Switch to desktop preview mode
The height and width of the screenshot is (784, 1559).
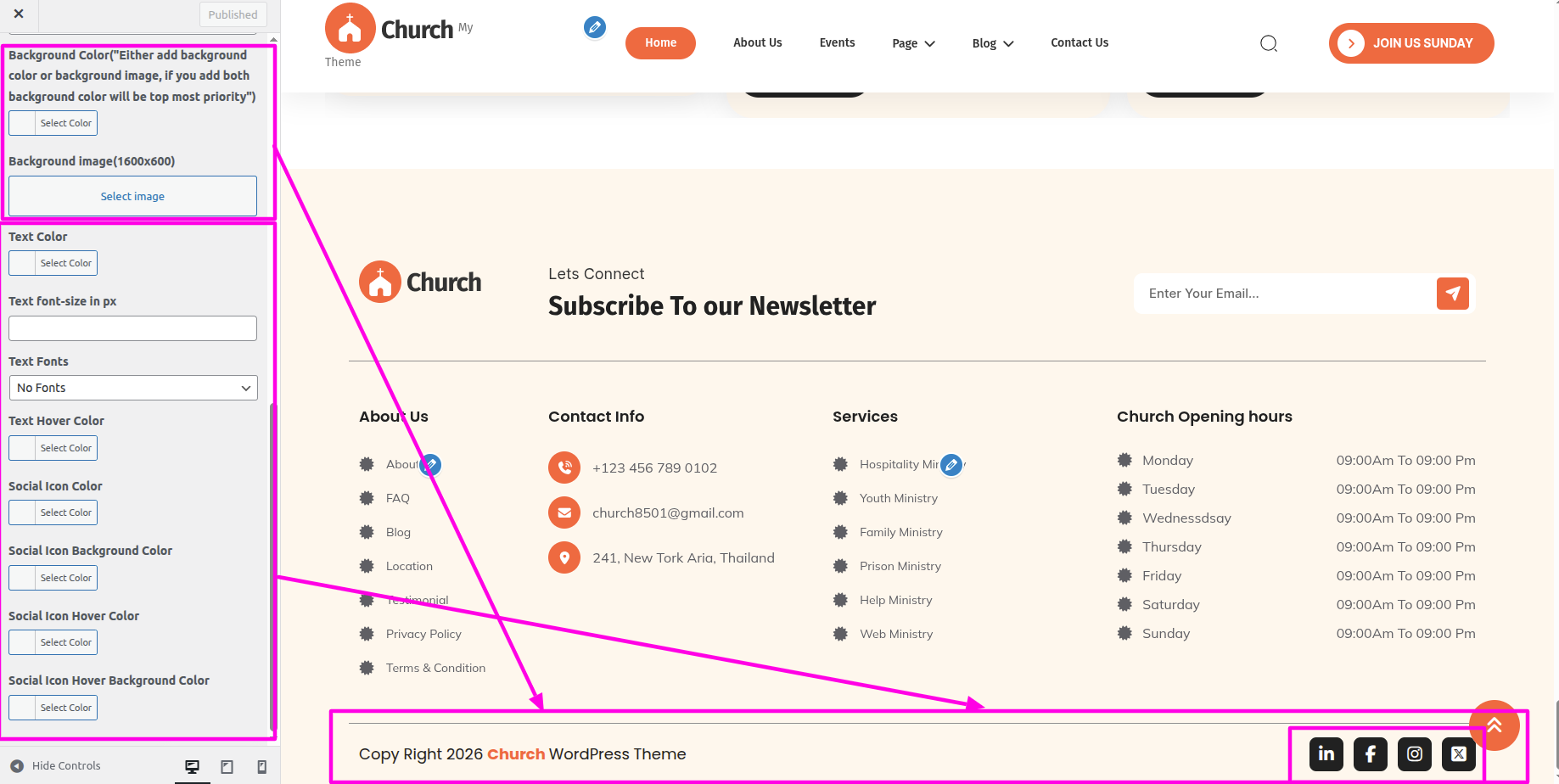click(x=193, y=766)
